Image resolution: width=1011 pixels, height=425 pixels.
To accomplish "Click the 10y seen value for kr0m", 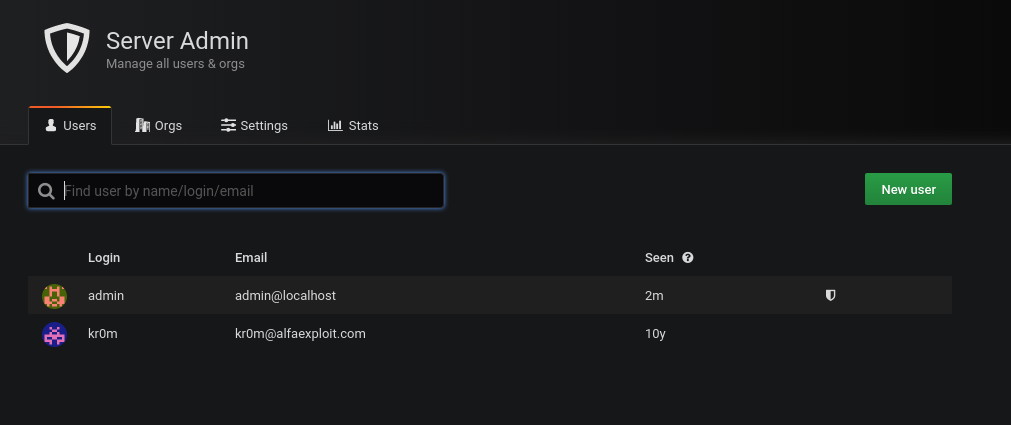I will [x=656, y=334].
